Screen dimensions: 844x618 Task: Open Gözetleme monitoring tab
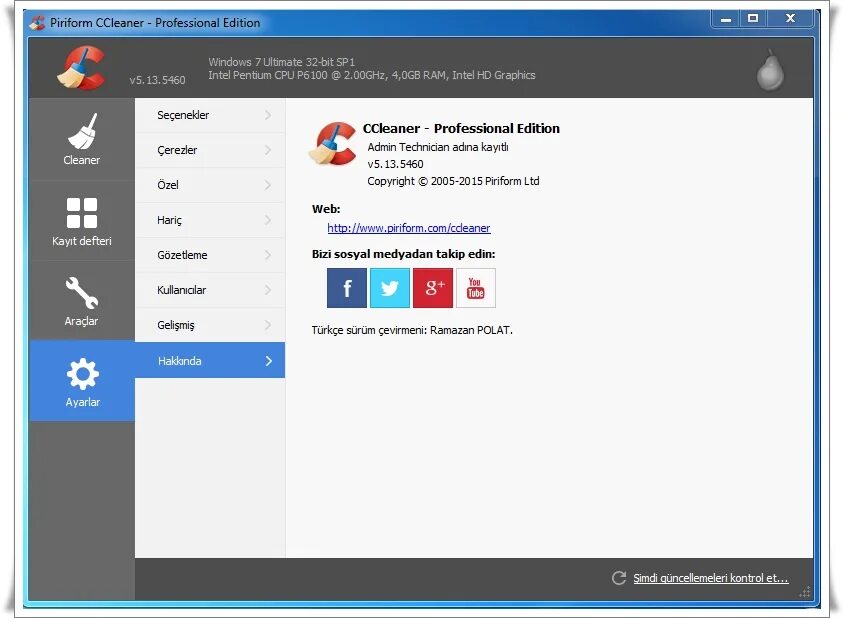pos(210,255)
